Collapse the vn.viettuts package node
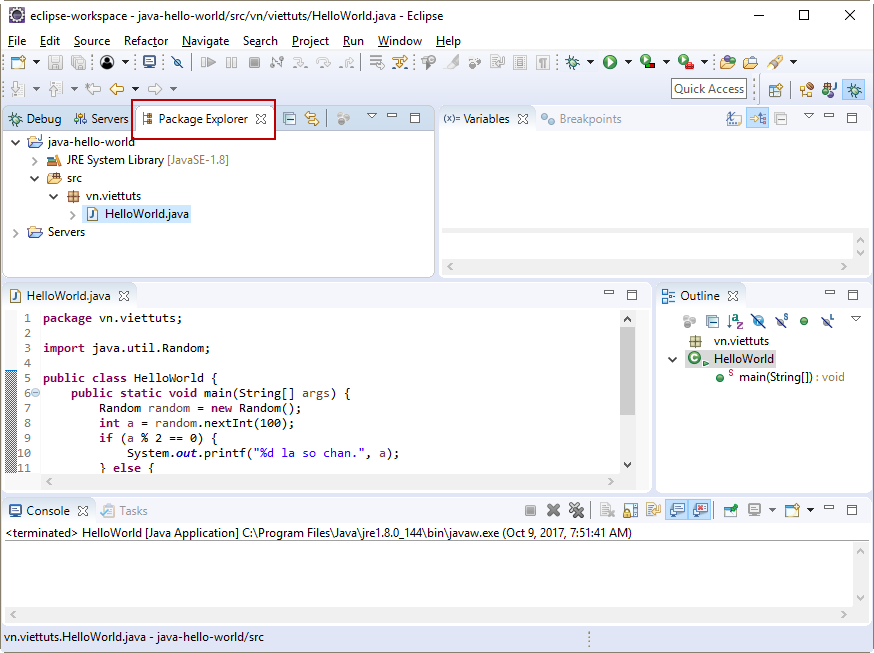Image resolution: width=874 pixels, height=653 pixels. [x=54, y=197]
